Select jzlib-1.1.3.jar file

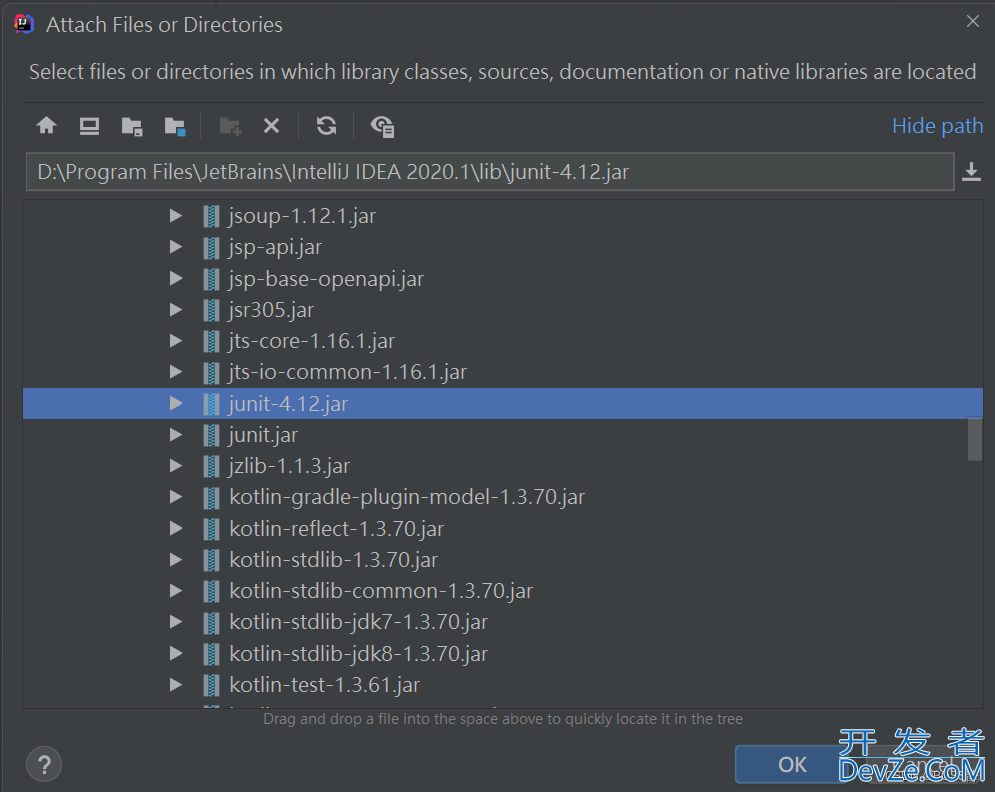point(289,466)
